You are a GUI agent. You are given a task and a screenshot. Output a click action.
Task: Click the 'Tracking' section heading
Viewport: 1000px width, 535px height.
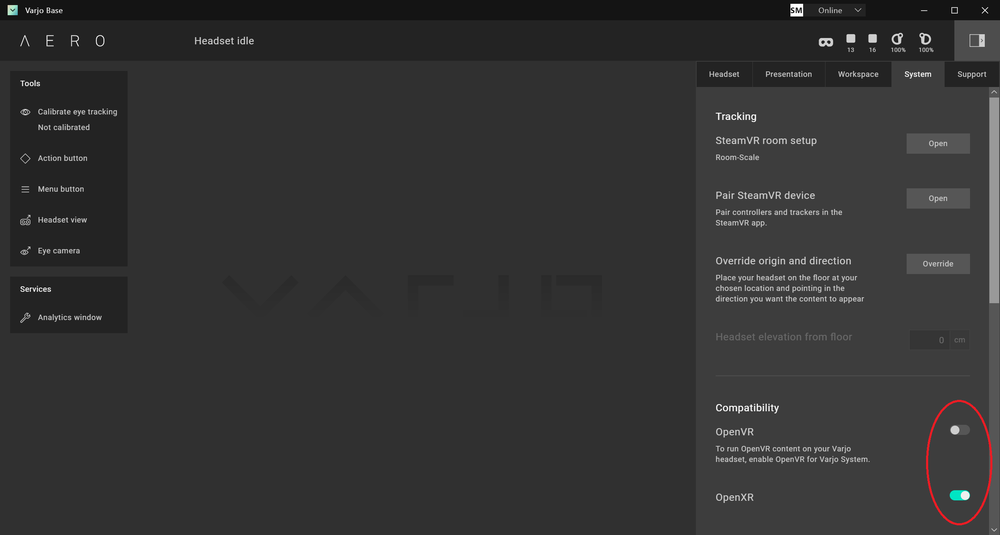(736, 117)
